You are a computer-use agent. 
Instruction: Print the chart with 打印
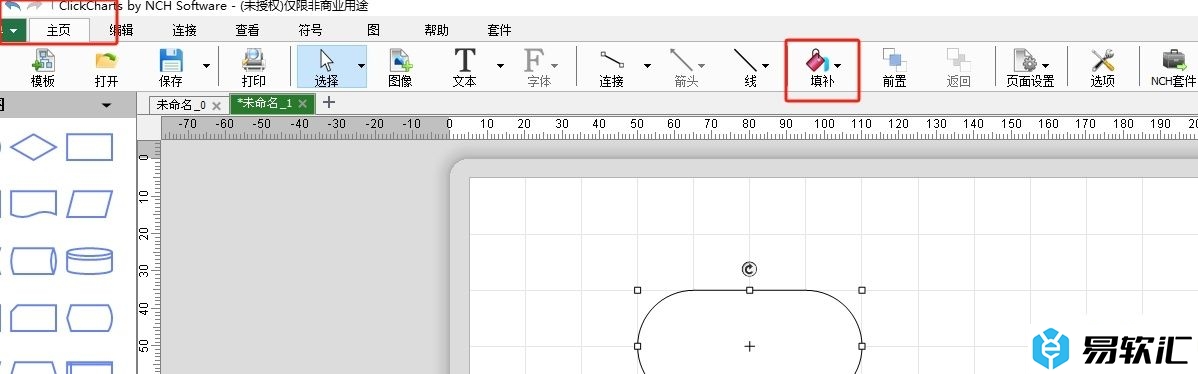tap(254, 67)
